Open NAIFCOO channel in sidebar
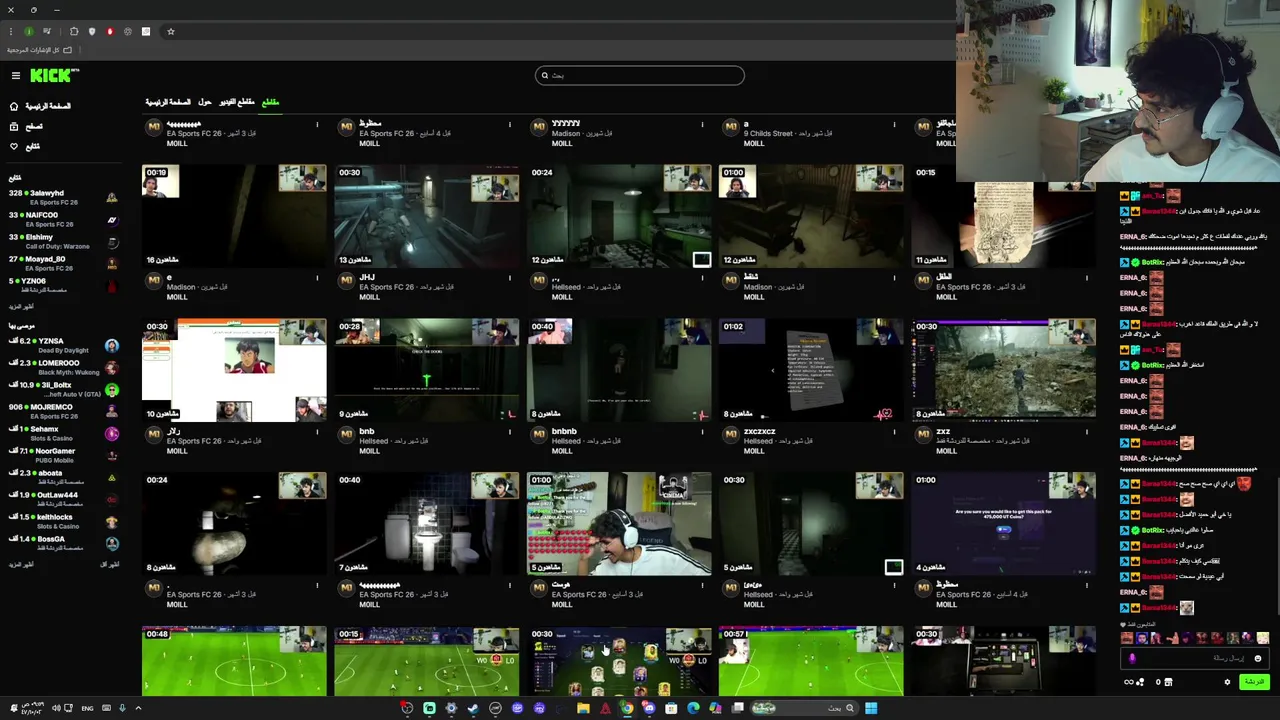Viewport: 1280px width, 720px height. click(x=63, y=219)
